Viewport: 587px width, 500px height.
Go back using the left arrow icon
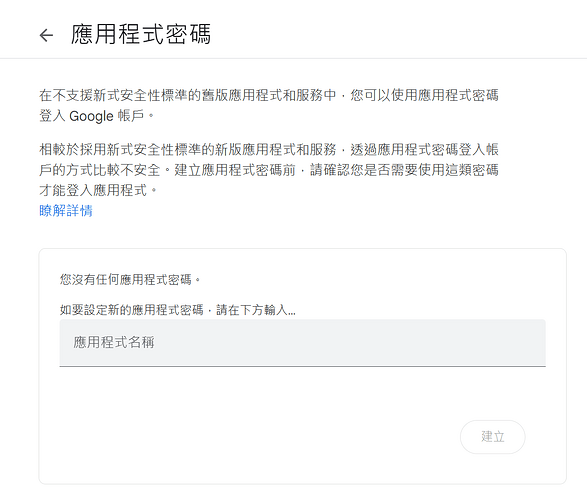click(46, 35)
